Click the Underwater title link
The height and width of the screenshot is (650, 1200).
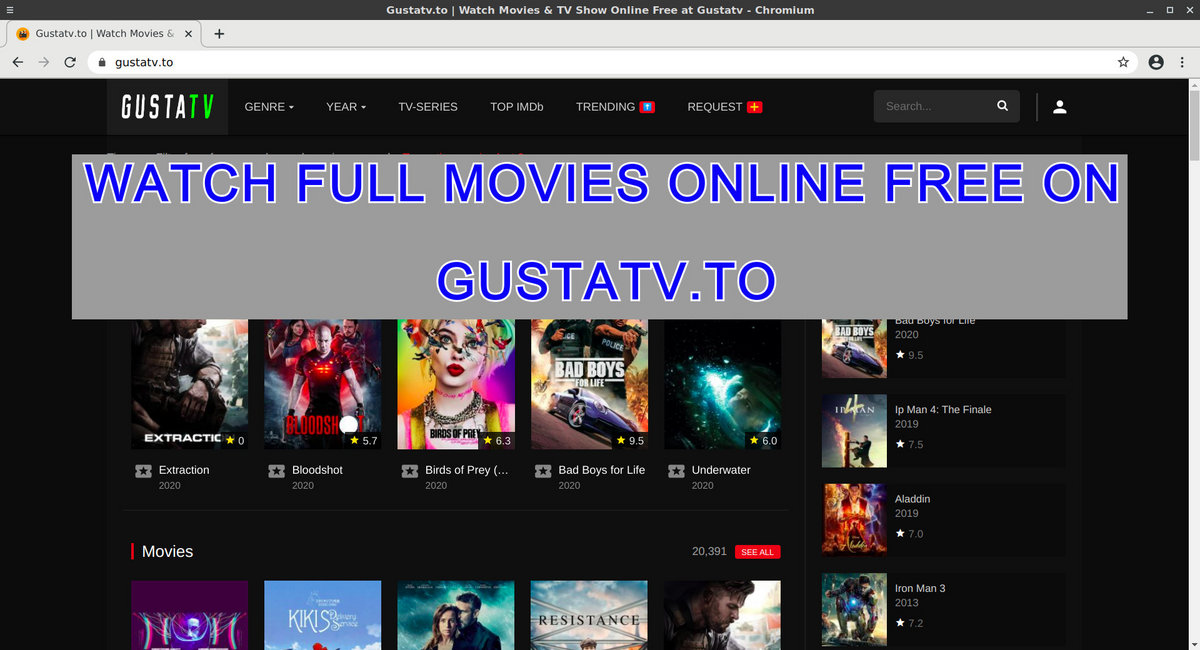[721, 470]
